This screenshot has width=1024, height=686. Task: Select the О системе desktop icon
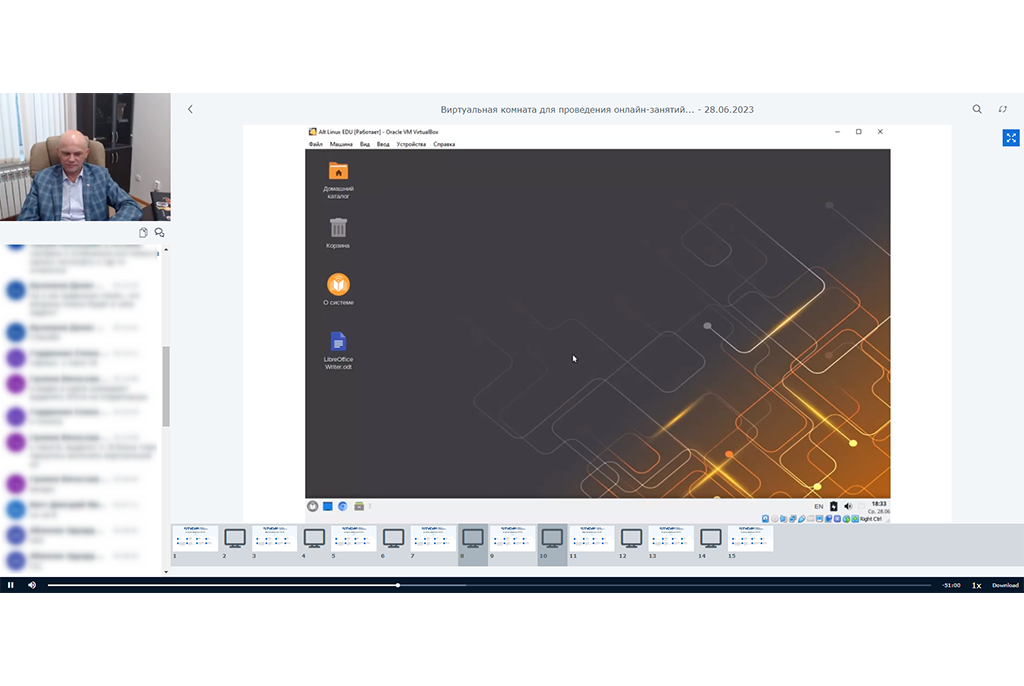[x=338, y=289]
